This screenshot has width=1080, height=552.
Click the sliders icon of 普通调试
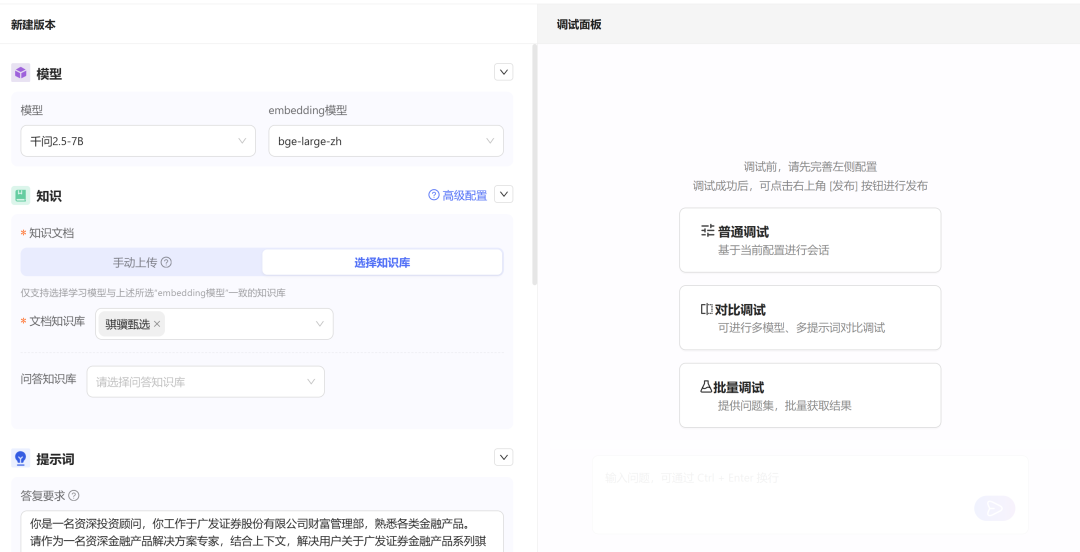[707, 231]
